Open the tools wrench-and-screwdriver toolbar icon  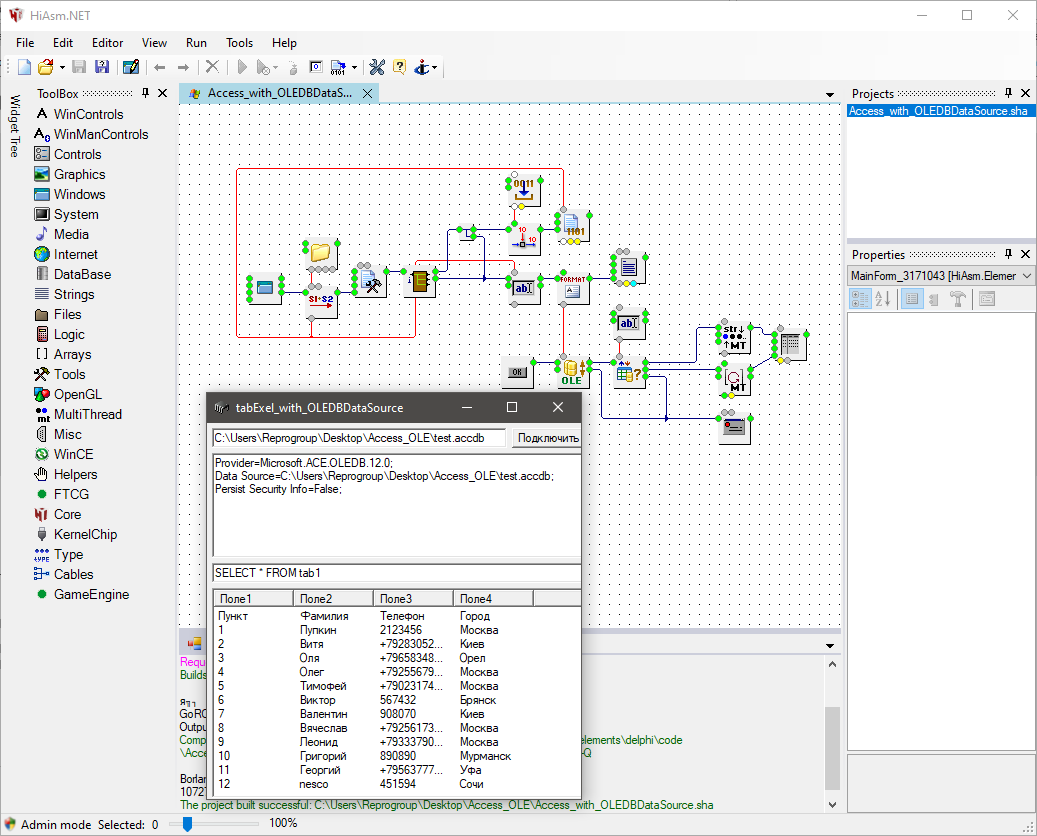pos(377,67)
